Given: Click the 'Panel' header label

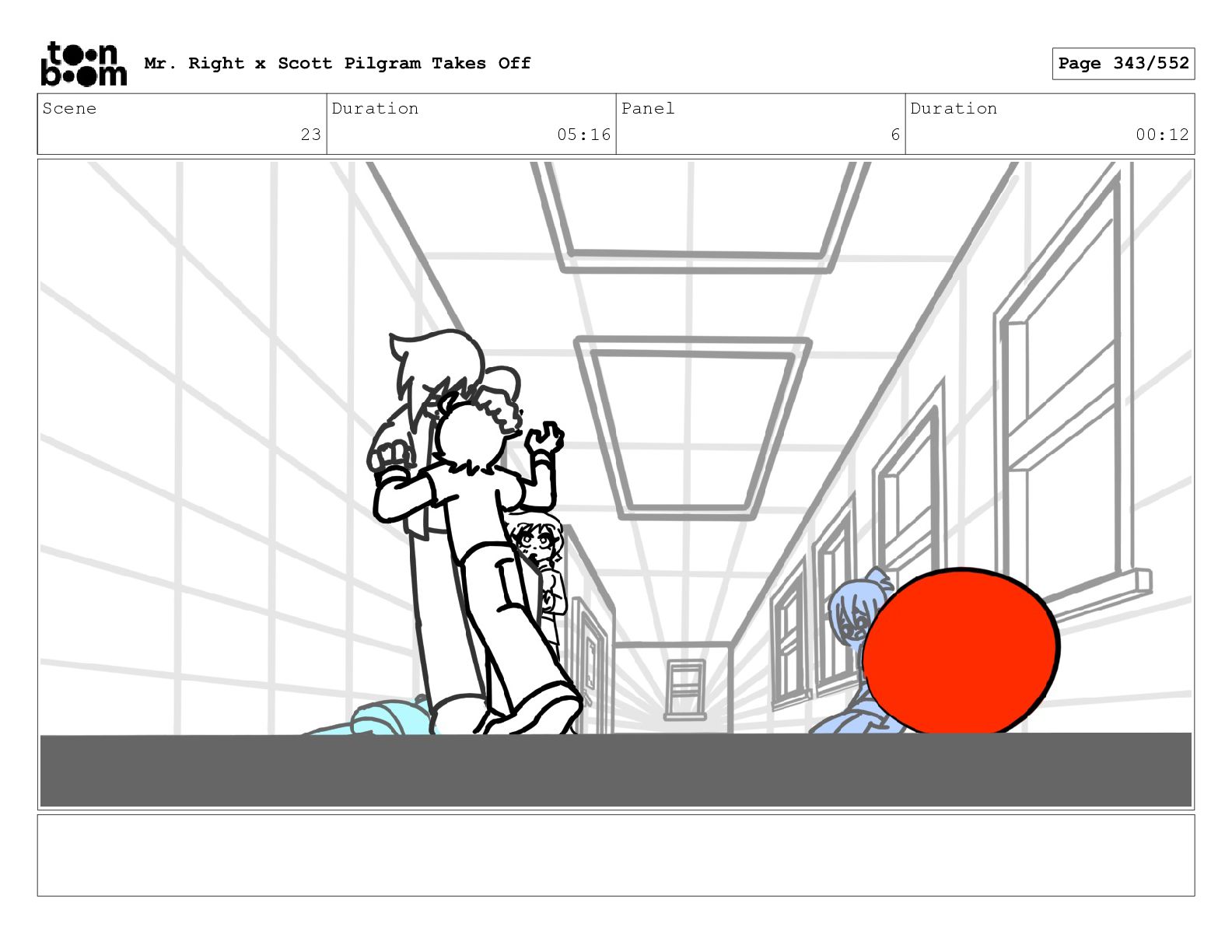Looking at the screenshot, I should tap(648, 108).
